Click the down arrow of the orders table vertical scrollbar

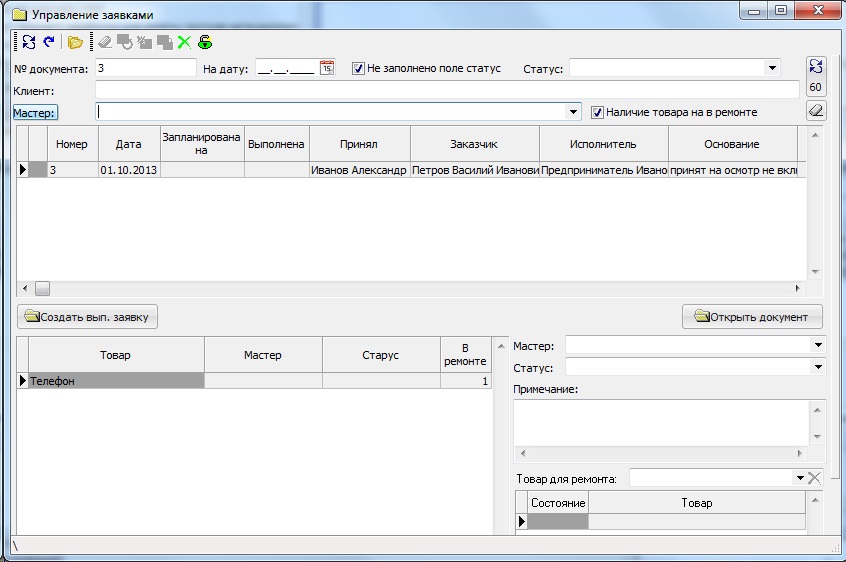click(815, 272)
